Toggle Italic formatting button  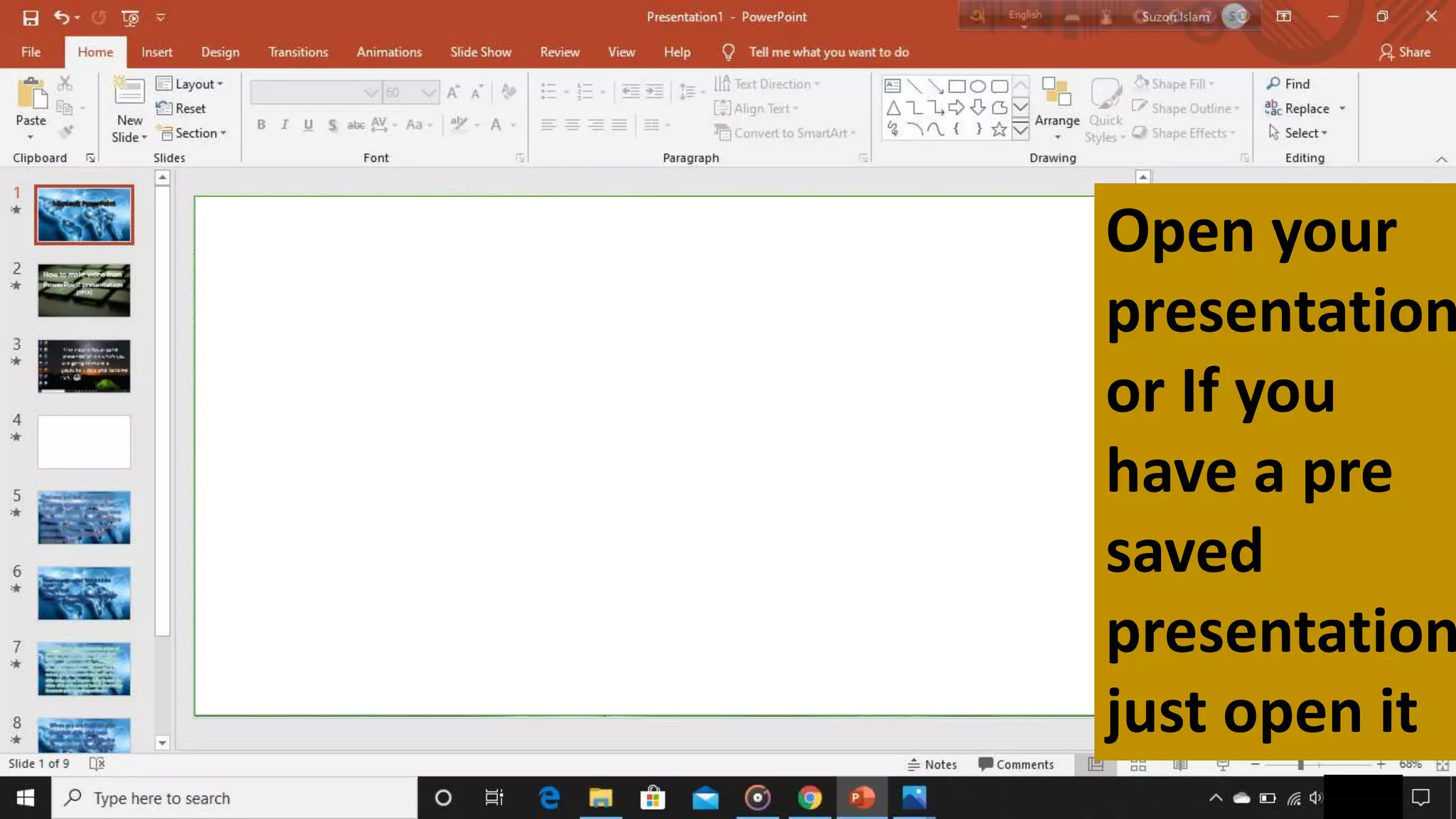click(x=284, y=125)
